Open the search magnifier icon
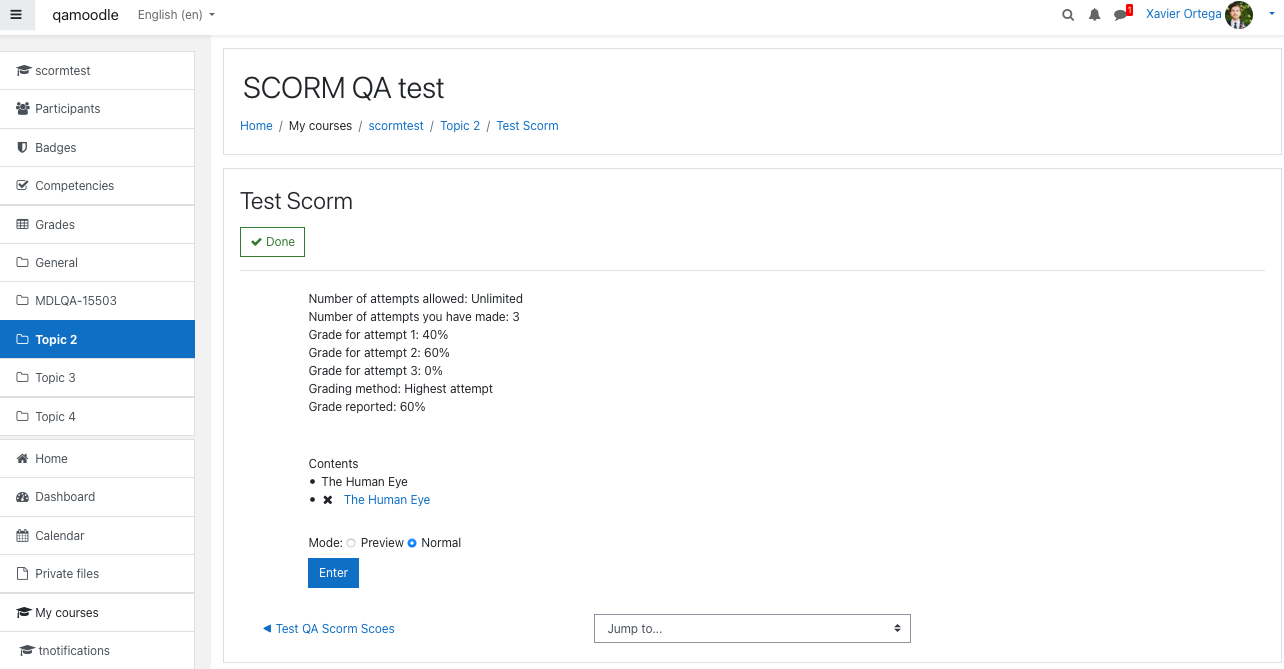Viewport: 1284px width, 669px height. 1068,15
